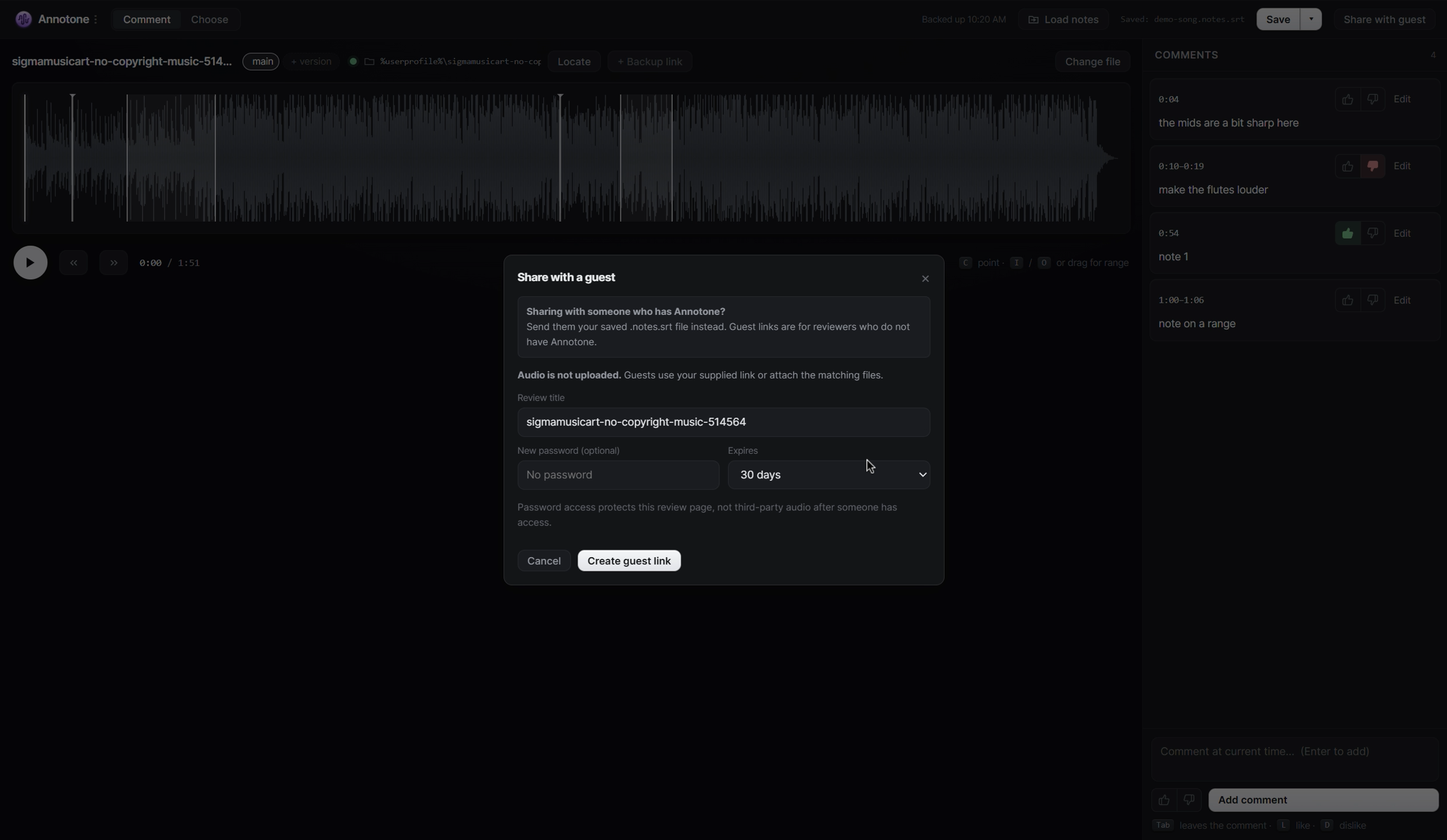Switch to the Choose tab
Viewport: 1447px width, 840px height.
(209, 19)
